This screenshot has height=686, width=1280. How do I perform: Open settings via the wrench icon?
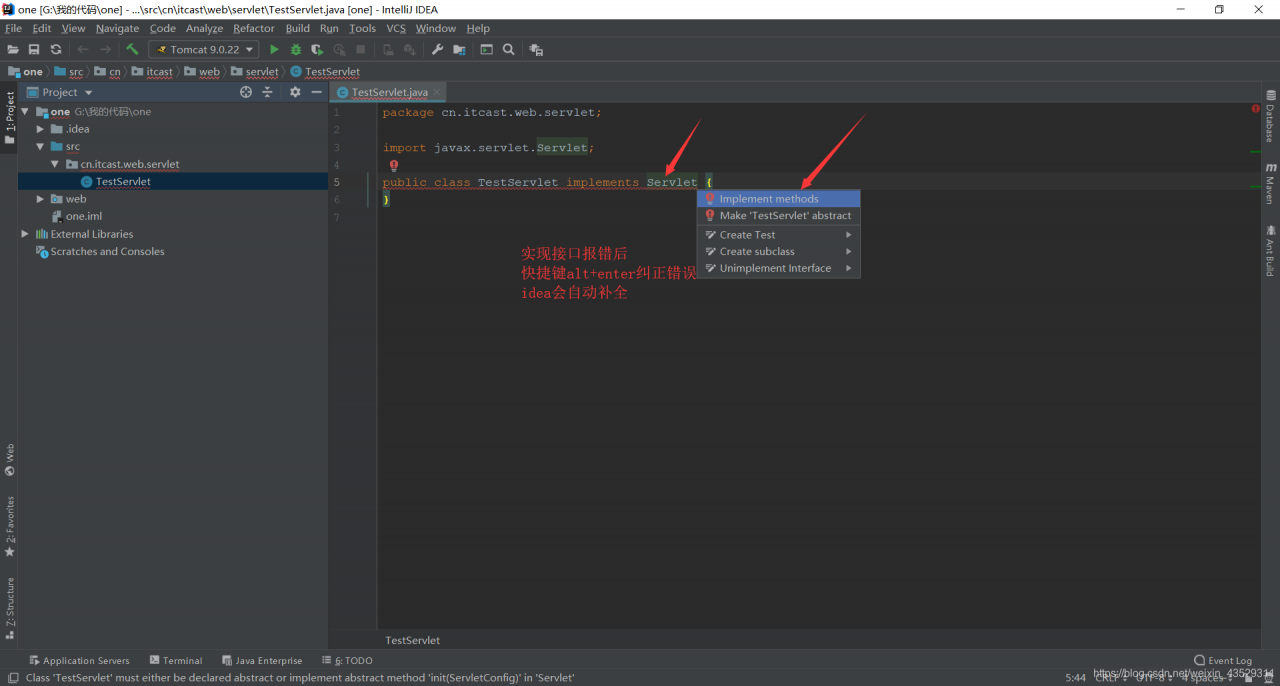[x=437, y=49]
